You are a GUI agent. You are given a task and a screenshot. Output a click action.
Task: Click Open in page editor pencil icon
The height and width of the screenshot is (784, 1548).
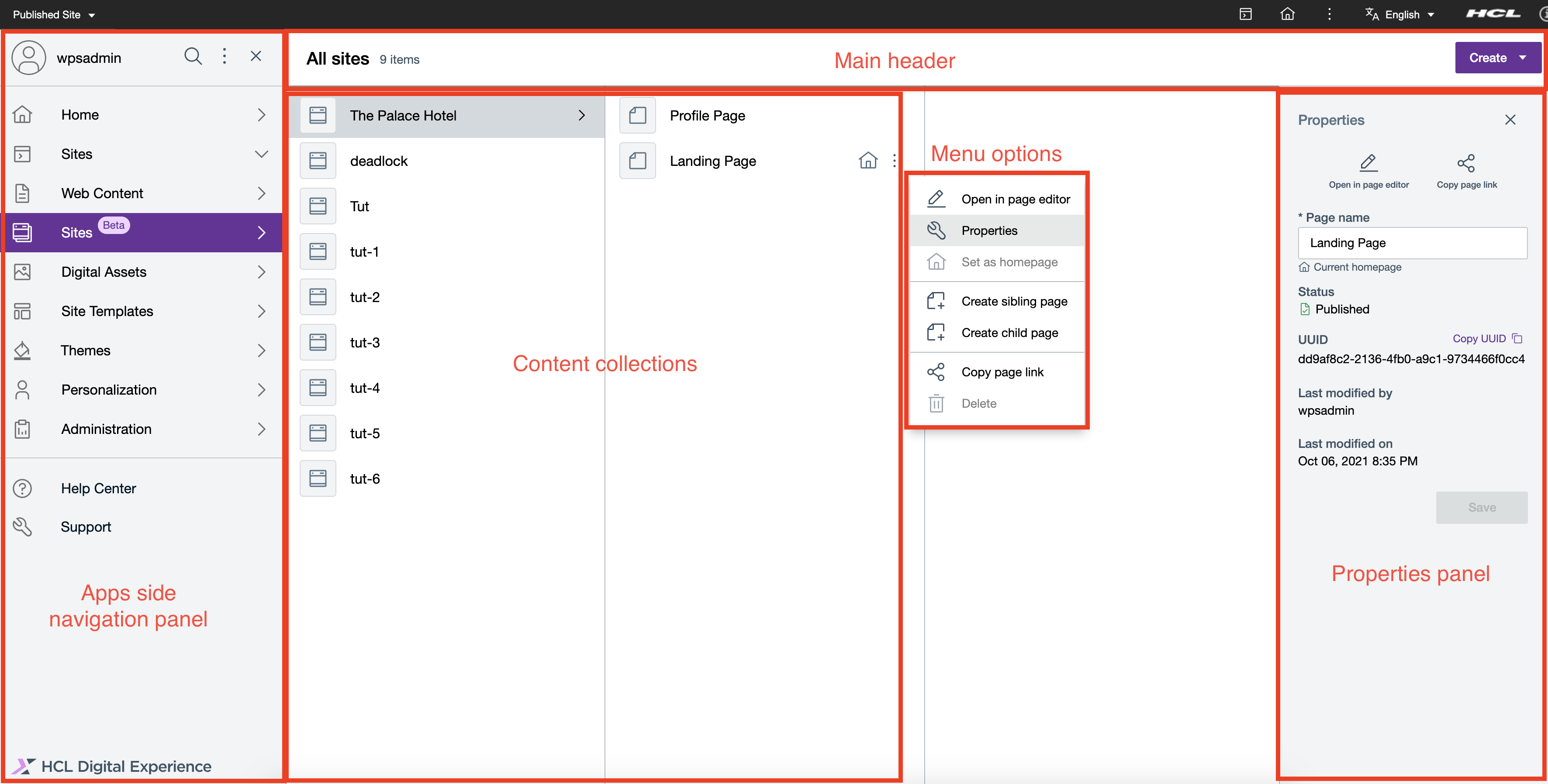1368,163
